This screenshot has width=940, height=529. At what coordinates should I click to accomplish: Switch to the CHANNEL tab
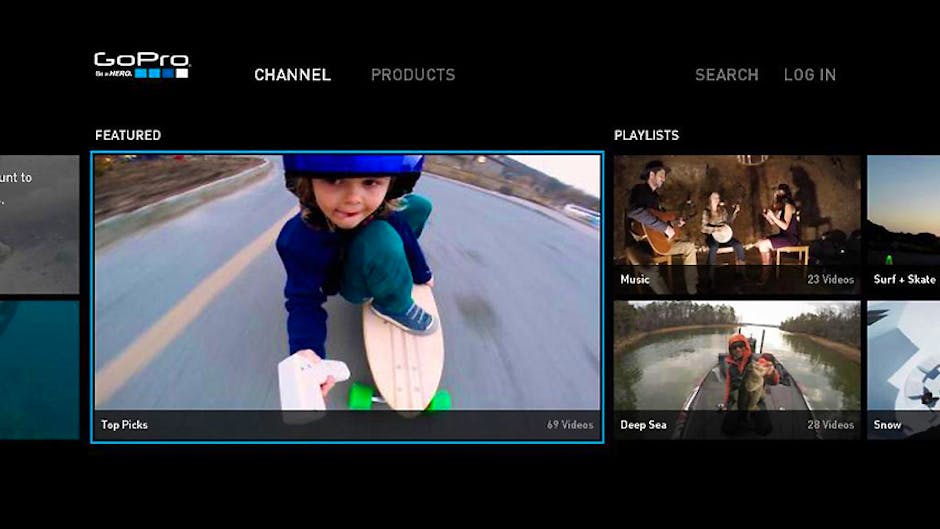[x=292, y=75]
